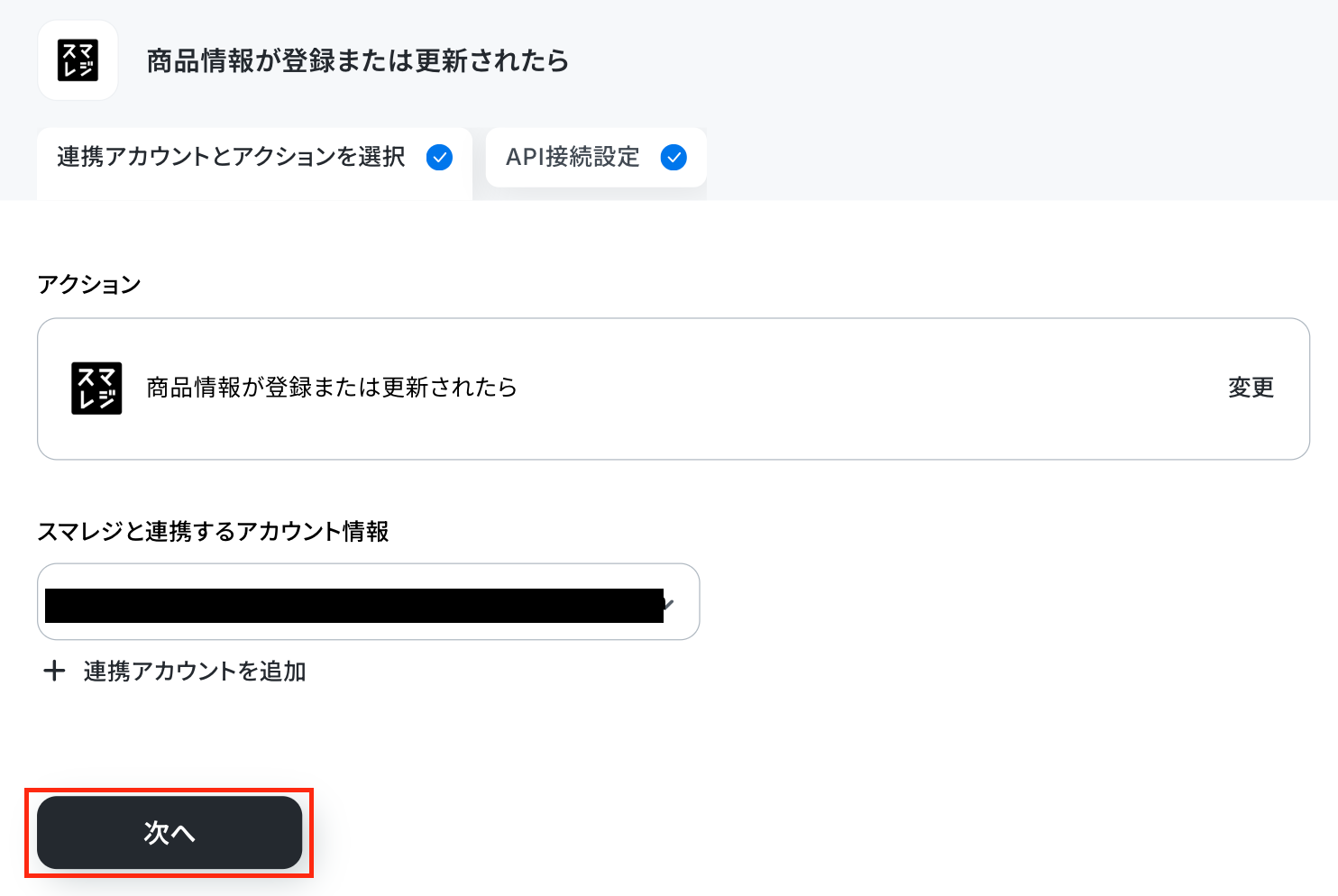Open the account dropdown chevron arrow
1338x896 pixels.
[669, 603]
